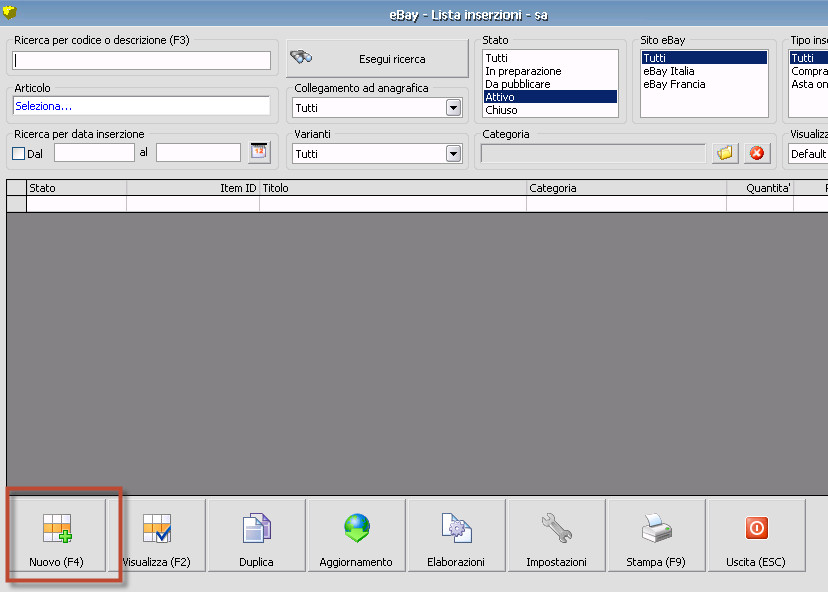Open the date picker calendar icon

(259, 153)
